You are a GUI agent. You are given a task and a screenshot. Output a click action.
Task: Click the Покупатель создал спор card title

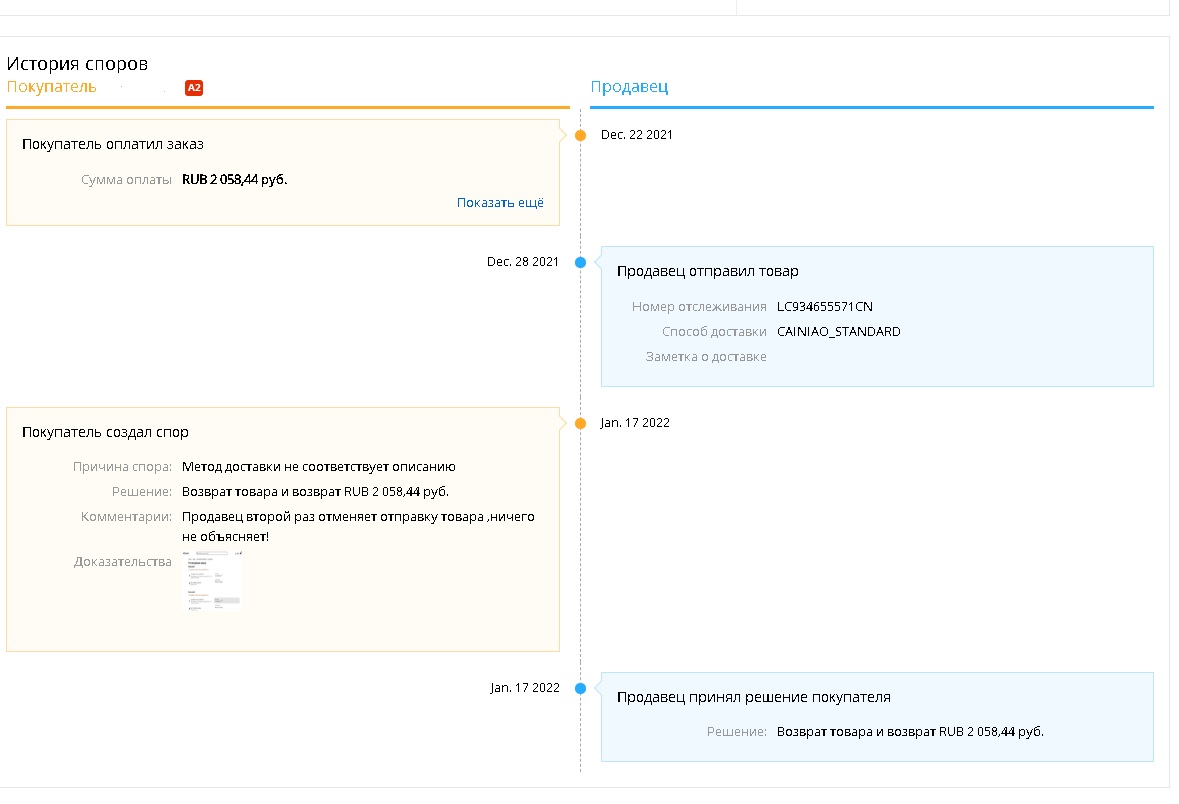coord(105,432)
